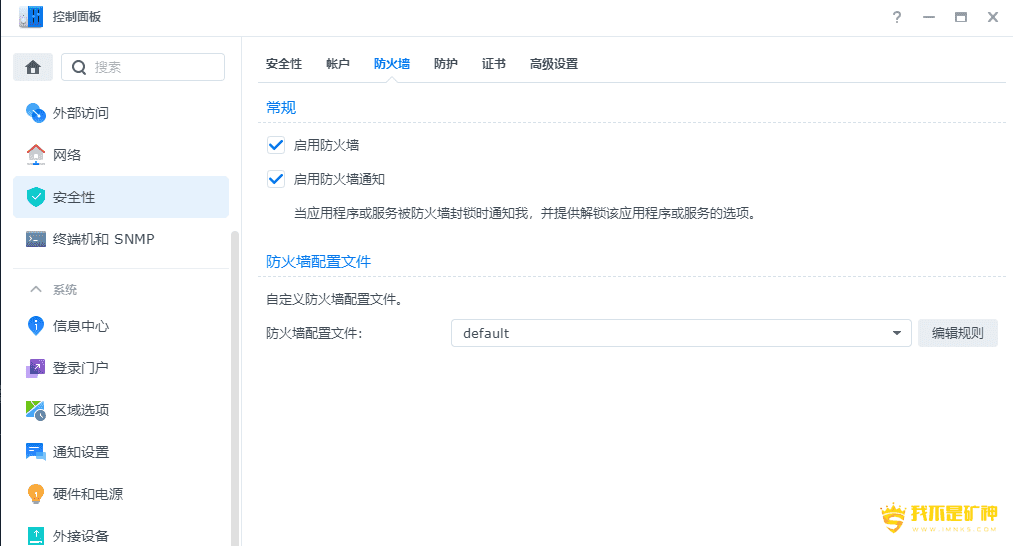Click the home icon button
Screen dimensions: 1013x546
click(x=33, y=67)
